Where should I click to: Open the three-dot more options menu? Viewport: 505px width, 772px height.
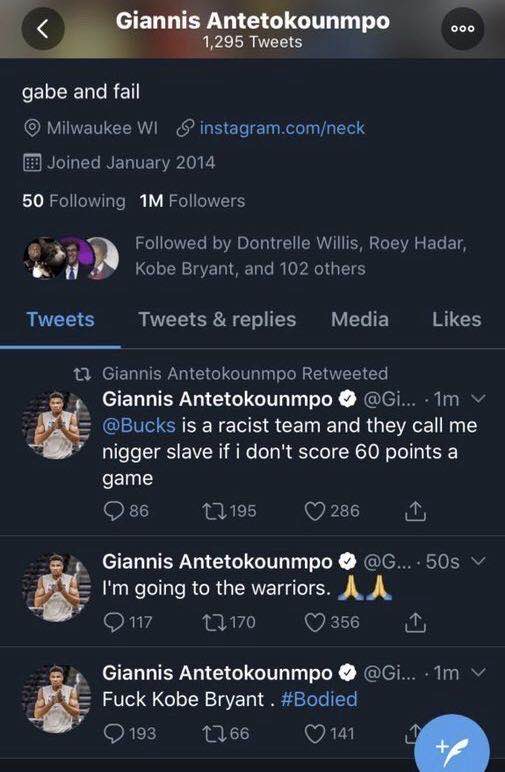tap(463, 28)
